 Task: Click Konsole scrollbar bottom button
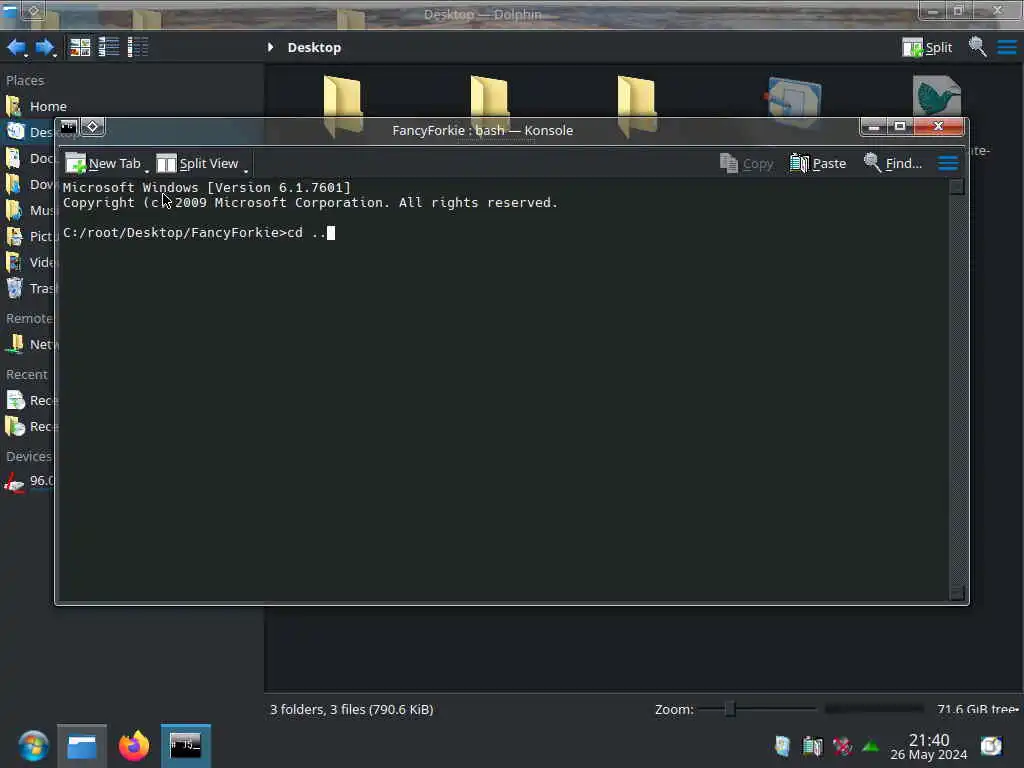pos(957,592)
